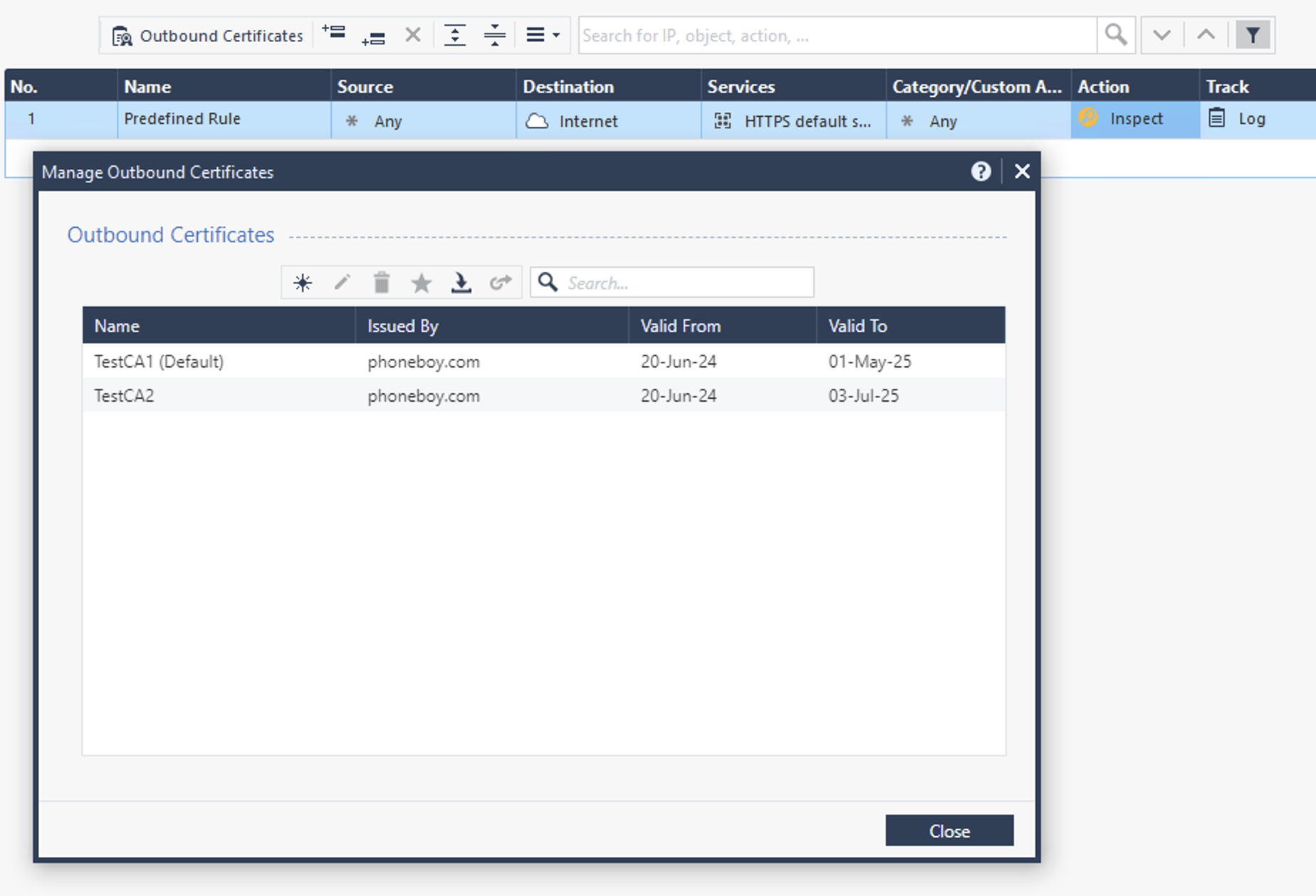Sort certificates by Issued By column header
This screenshot has height=896, width=1316.
pos(492,325)
